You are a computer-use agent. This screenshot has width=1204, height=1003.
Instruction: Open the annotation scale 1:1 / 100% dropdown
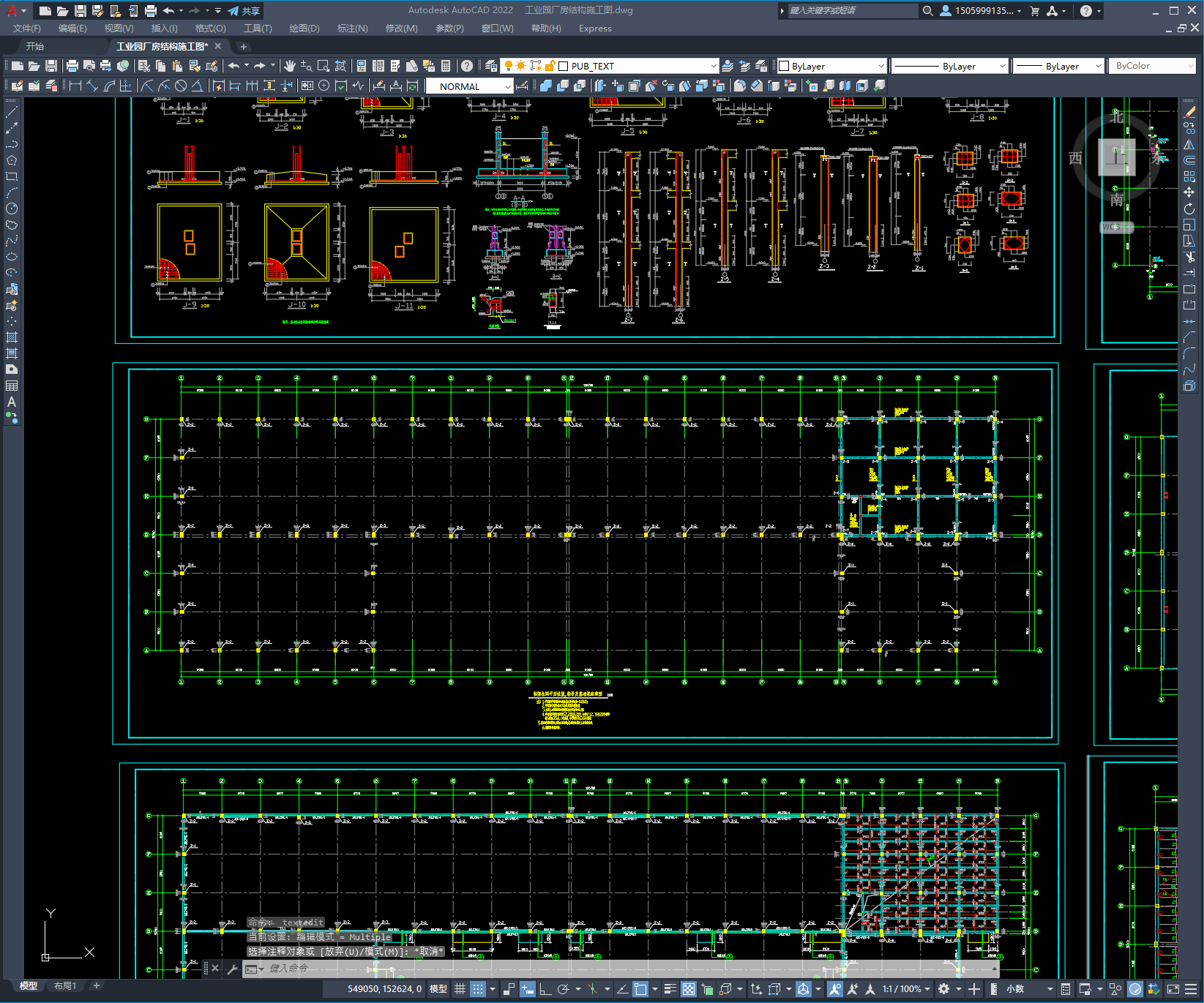point(906,989)
